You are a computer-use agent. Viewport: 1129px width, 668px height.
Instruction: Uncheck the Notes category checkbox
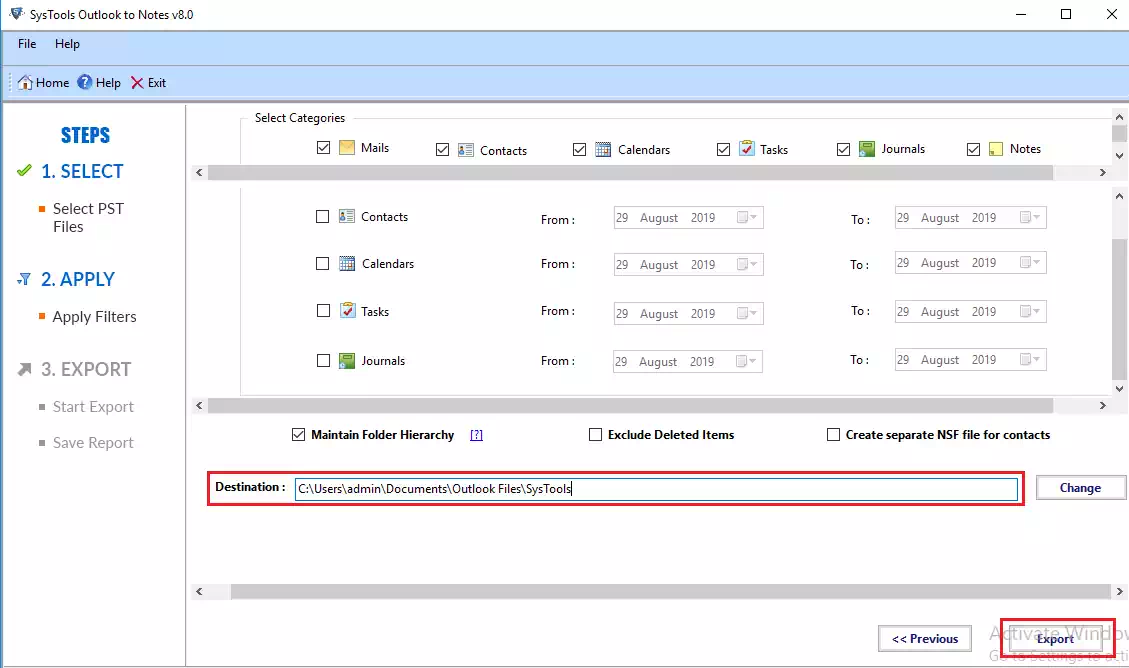[973, 149]
